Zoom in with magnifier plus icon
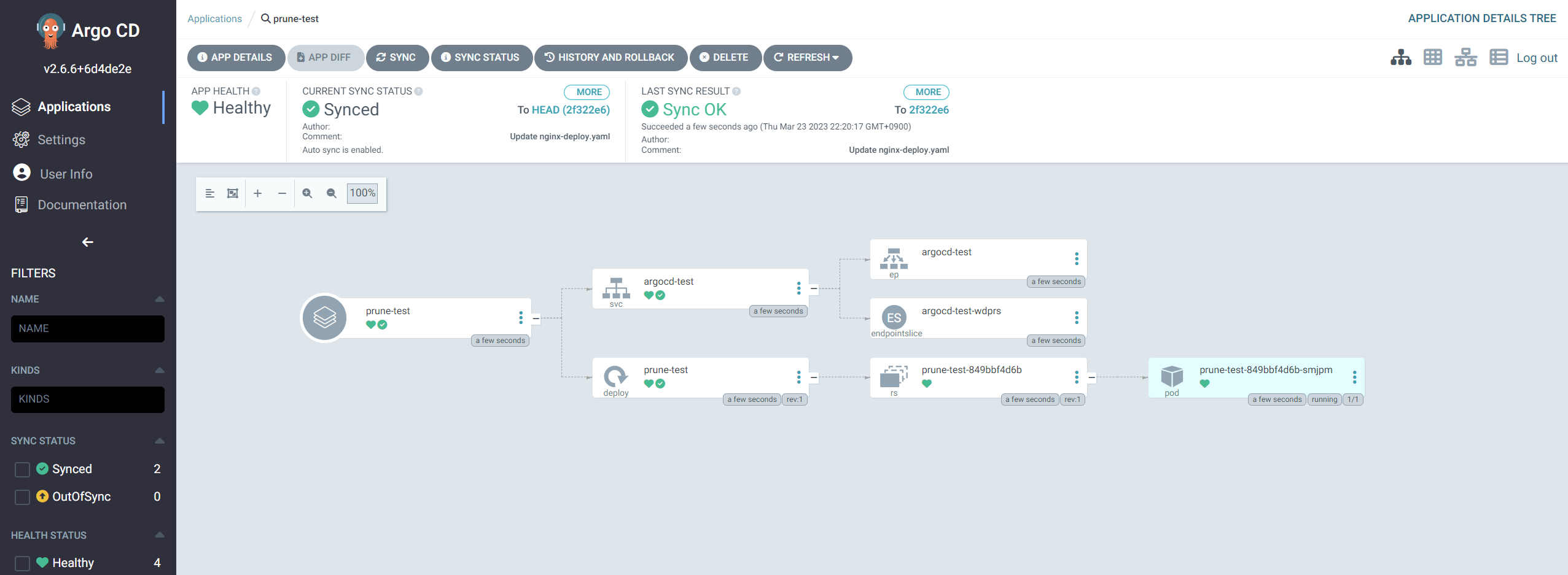Image resolution: width=1568 pixels, height=575 pixels. point(307,193)
